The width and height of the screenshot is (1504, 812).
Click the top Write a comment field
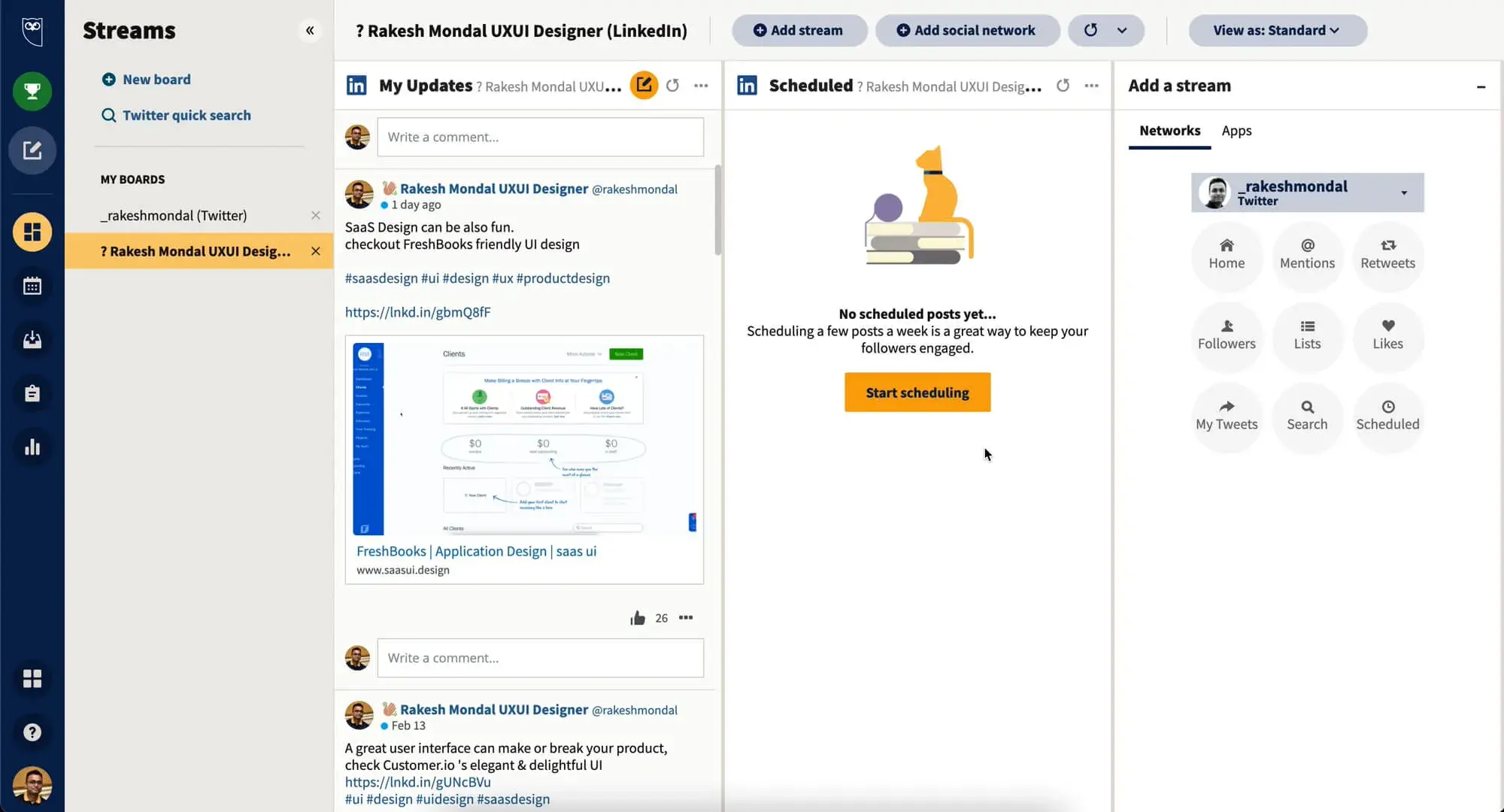[540, 137]
